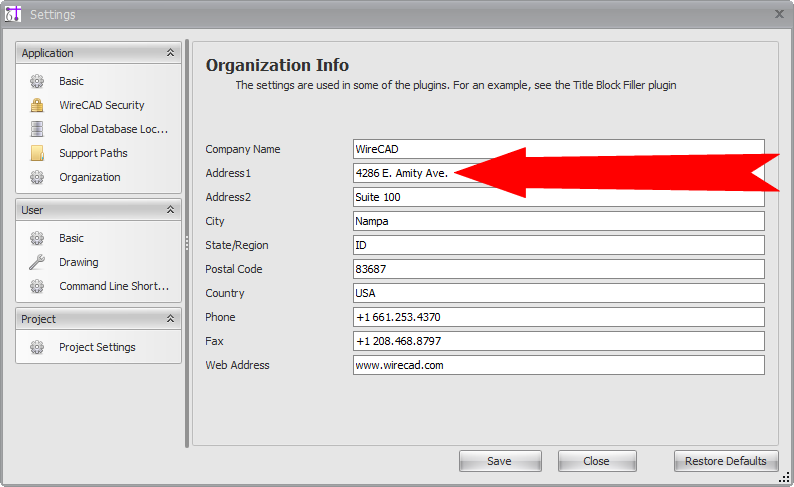Click the Country field containing USA
This screenshot has height=487, width=794.
(559, 293)
